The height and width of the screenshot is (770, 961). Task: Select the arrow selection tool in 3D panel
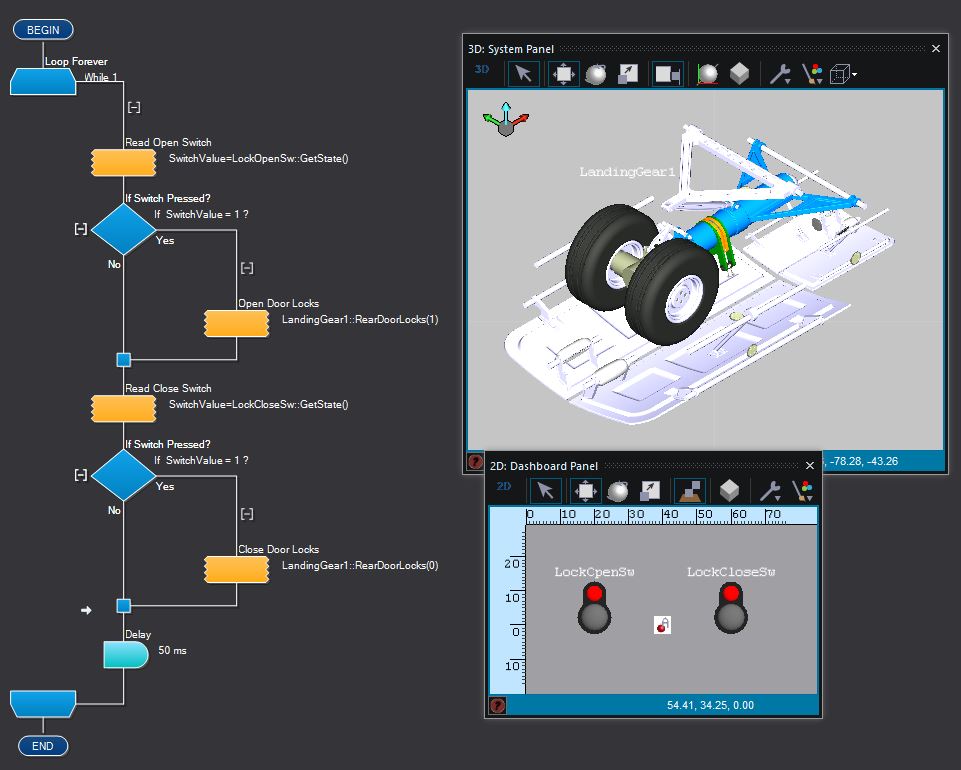pos(524,73)
